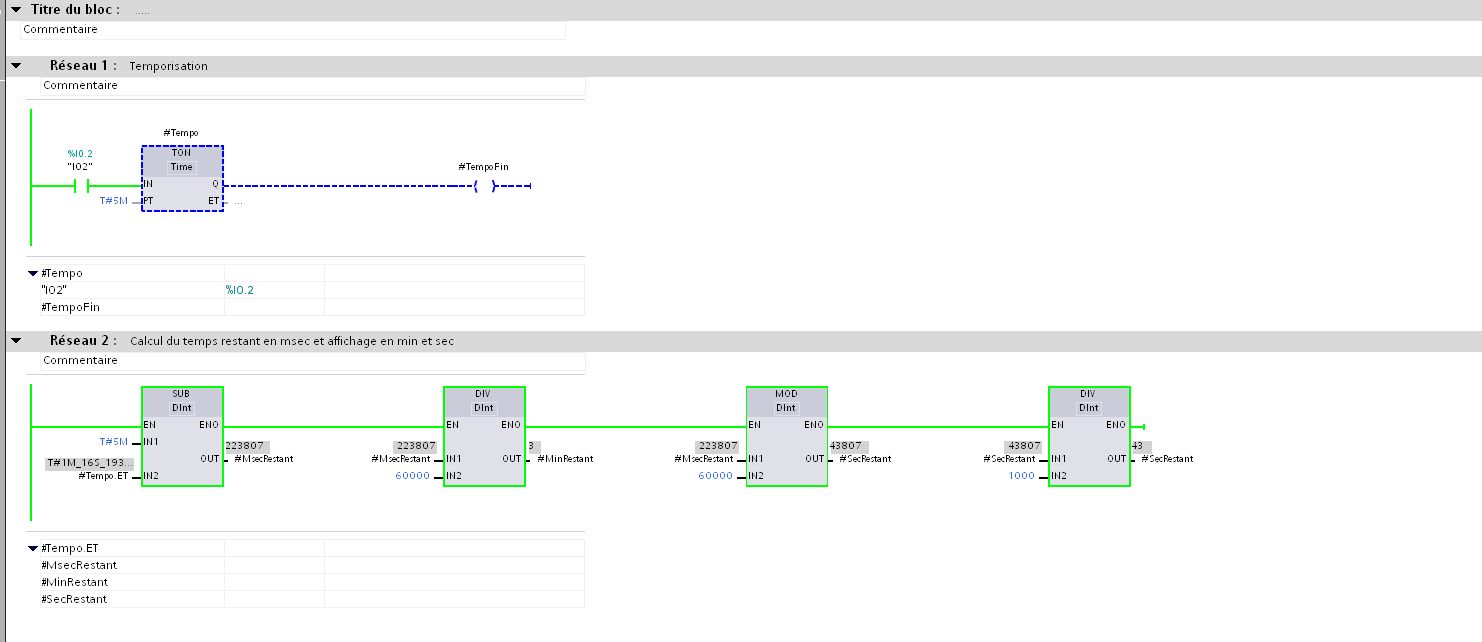Click the Réseau 2 title text

click(x=291, y=341)
